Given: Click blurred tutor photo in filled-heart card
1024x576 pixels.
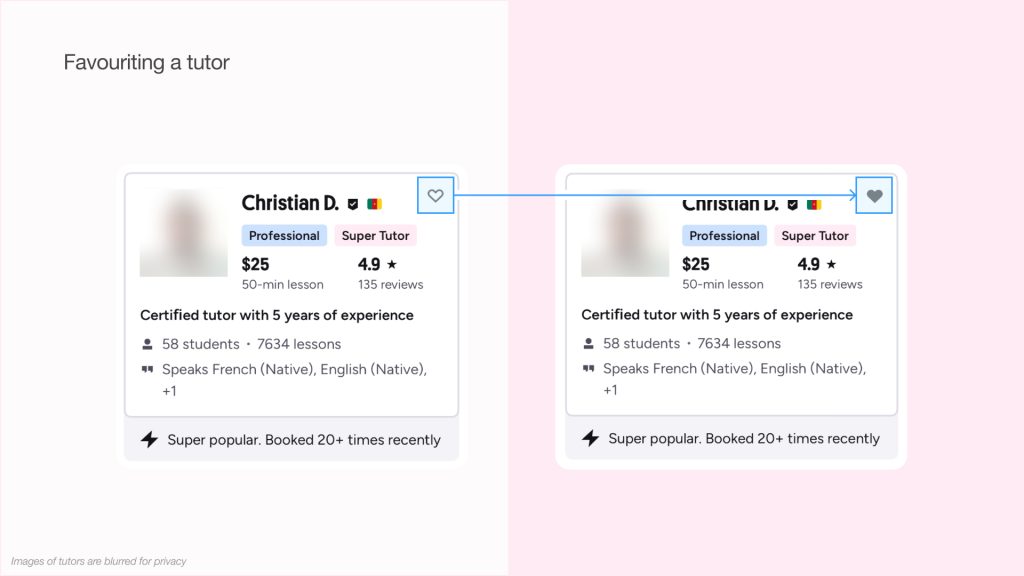Looking at the screenshot, I should click(625, 233).
